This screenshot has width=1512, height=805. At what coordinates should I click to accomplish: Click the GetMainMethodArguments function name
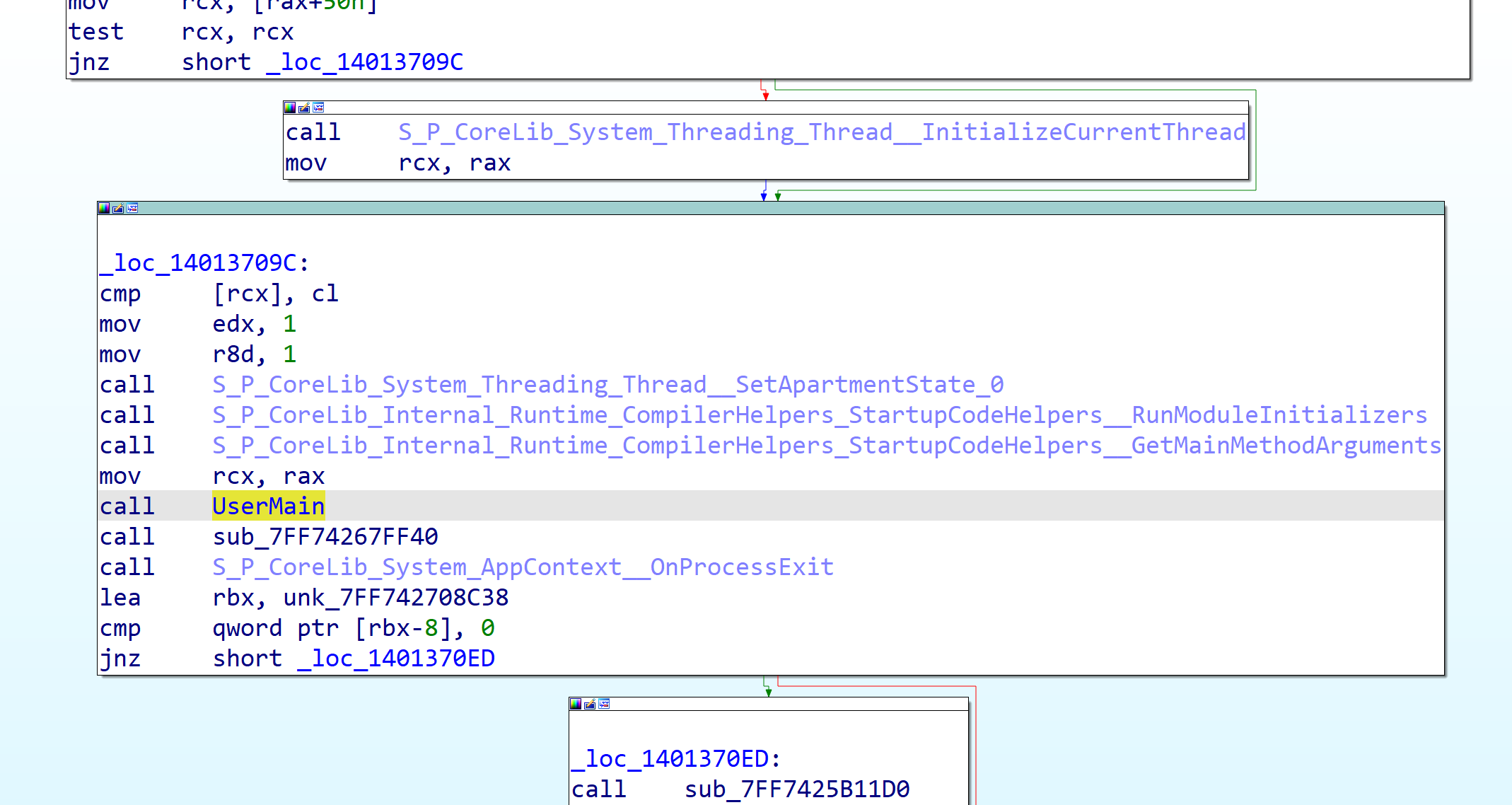point(826,446)
